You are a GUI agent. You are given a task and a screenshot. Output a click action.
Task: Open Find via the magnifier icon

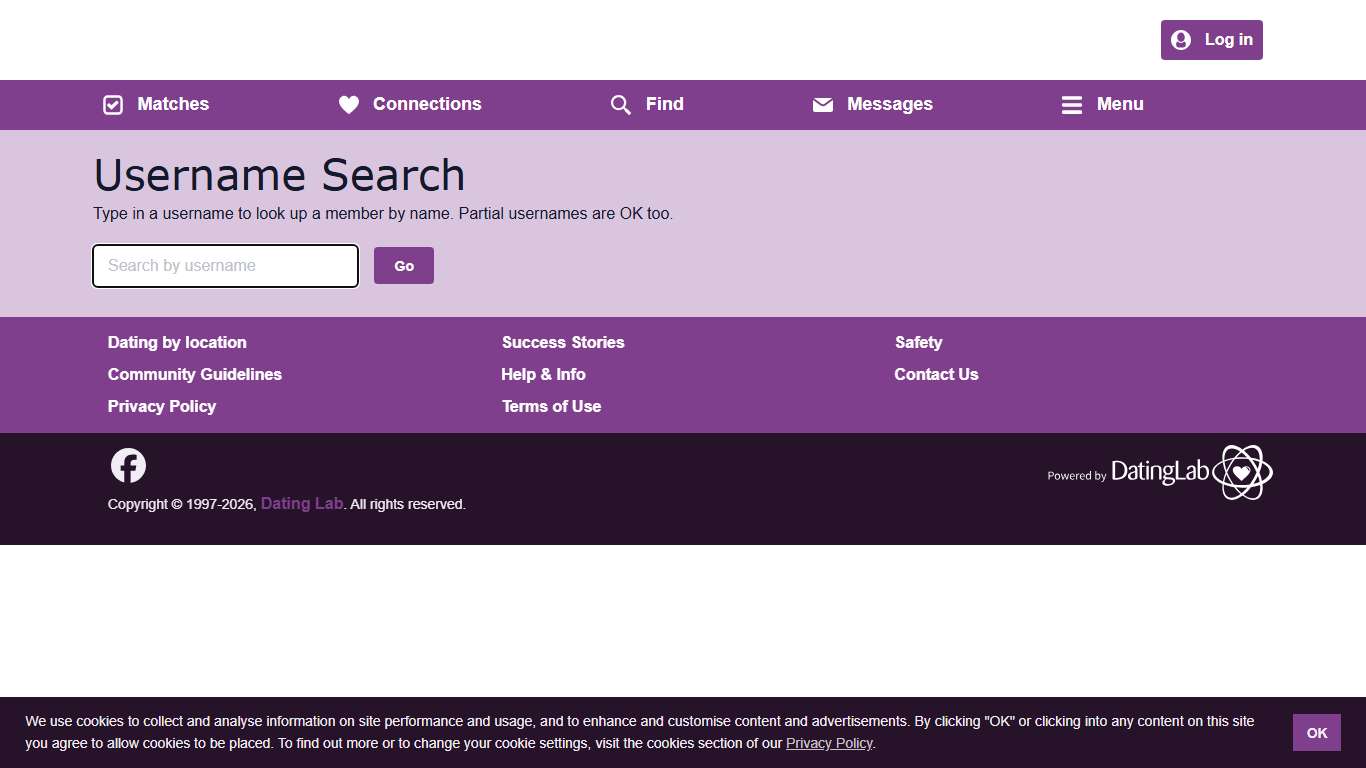tap(620, 104)
